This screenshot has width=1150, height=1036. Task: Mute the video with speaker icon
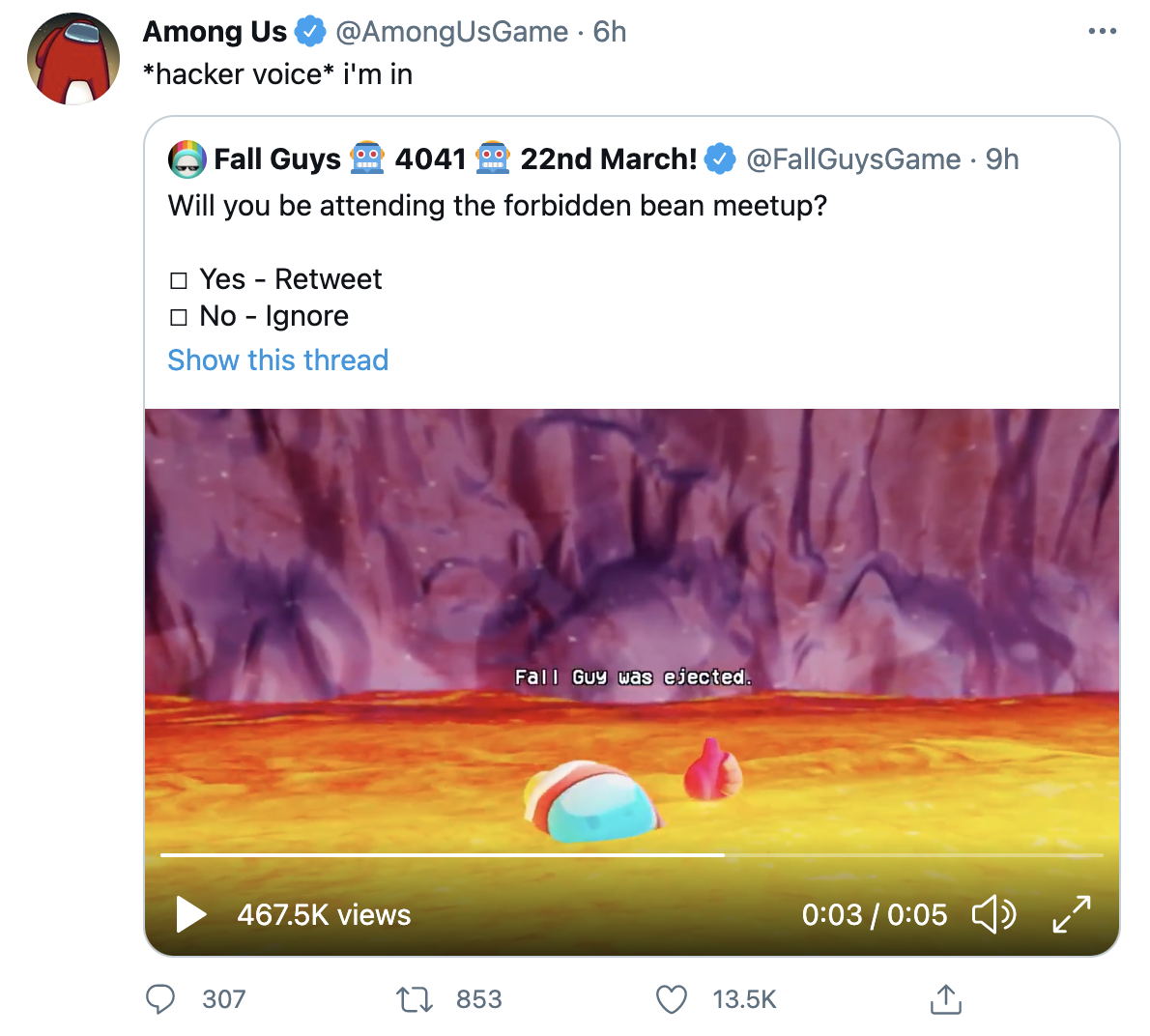993,914
